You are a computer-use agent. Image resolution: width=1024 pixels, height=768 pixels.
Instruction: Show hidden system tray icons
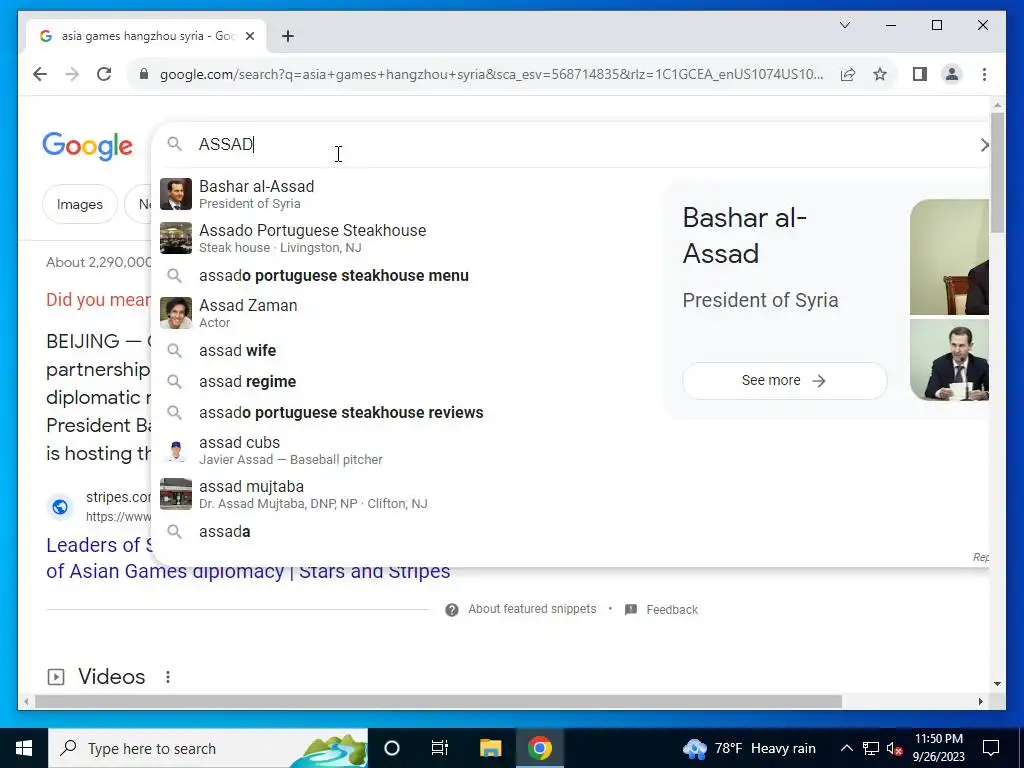pyautogui.click(x=846, y=748)
